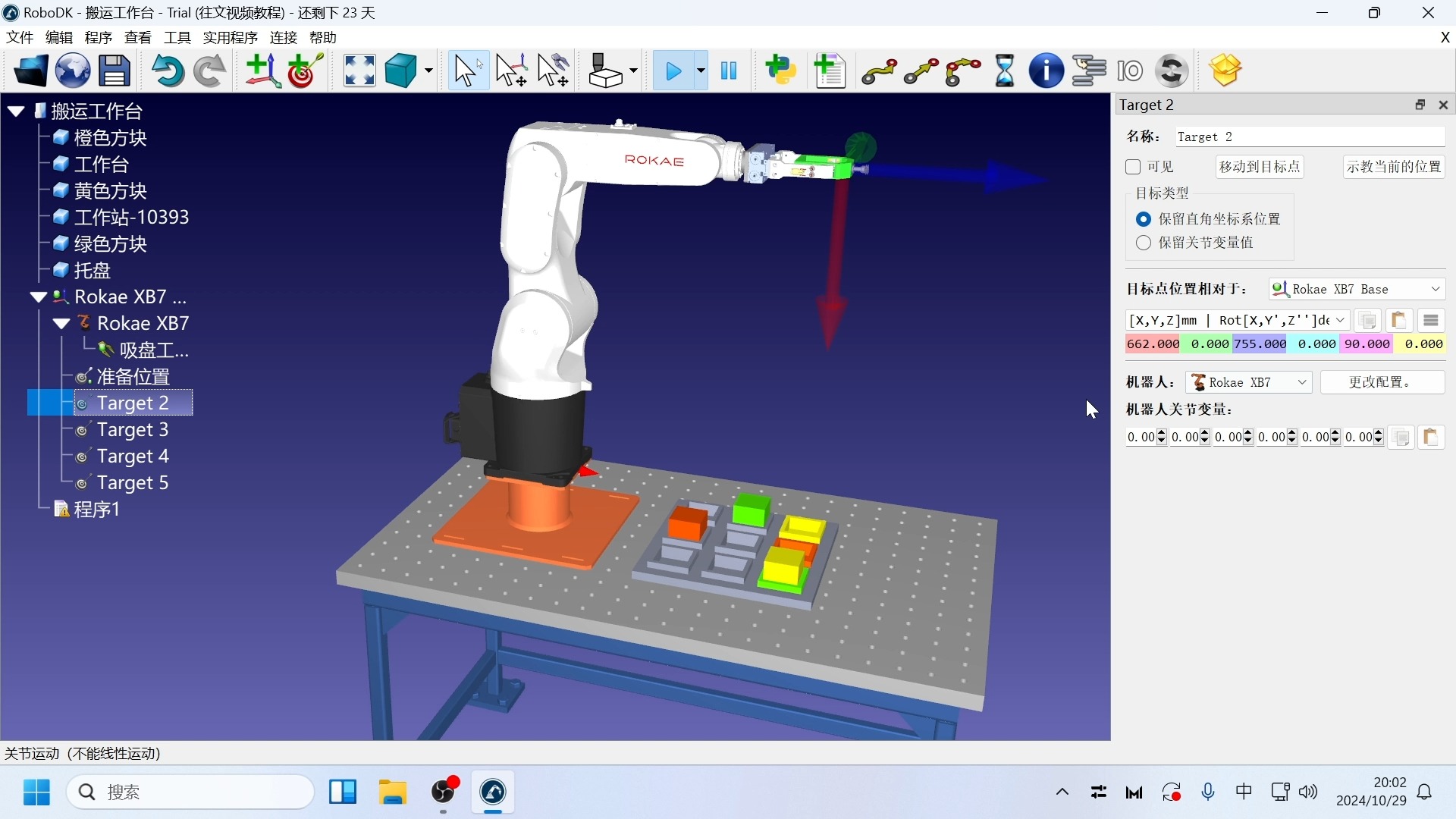Screen dimensions: 1456x819
Task: Click Fit all view icon
Action: point(359,71)
